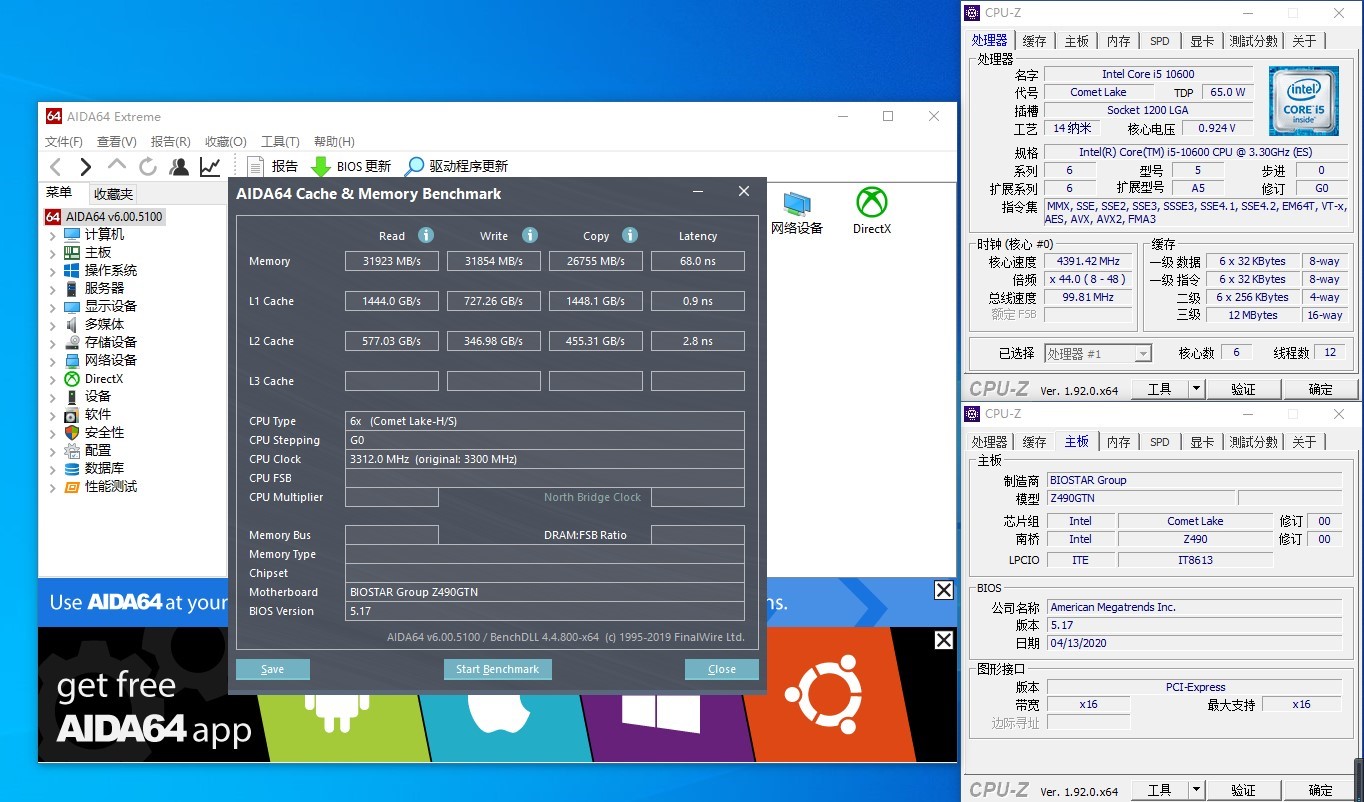Open the 查看(V) menu in AIDA64

pyautogui.click(x=116, y=142)
